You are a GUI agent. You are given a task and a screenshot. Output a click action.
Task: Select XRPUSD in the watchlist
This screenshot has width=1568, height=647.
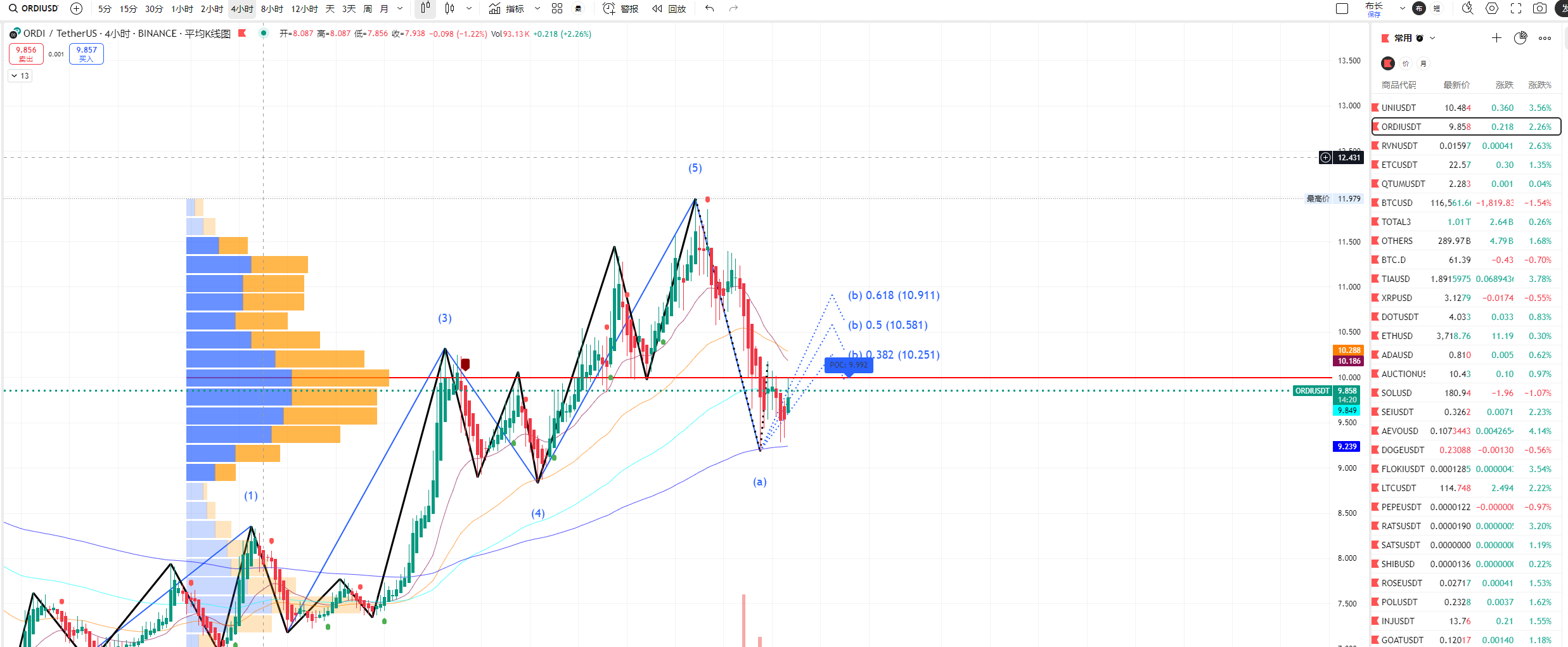point(1465,298)
